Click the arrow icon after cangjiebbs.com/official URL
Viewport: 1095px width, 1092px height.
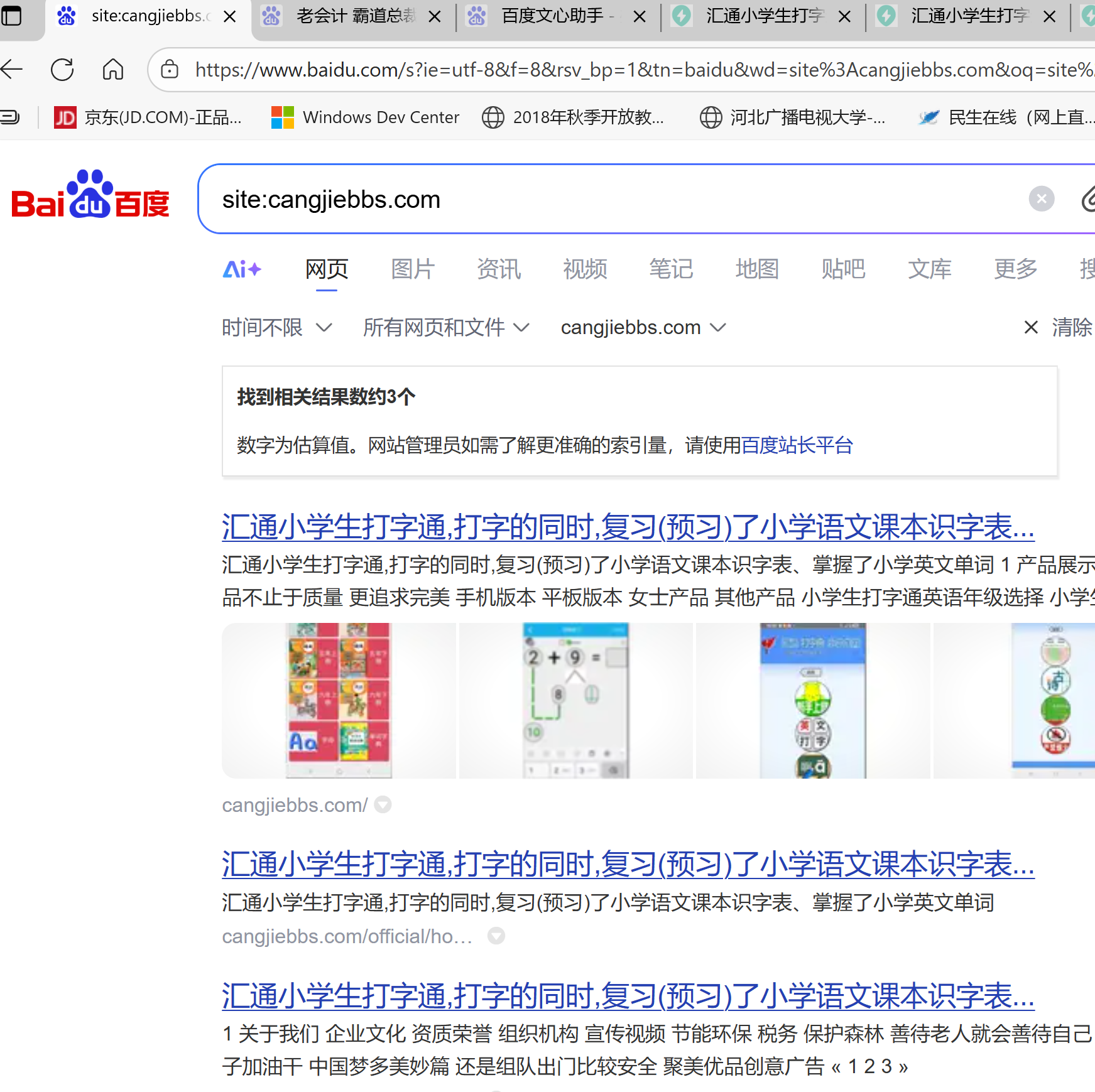pos(496,936)
